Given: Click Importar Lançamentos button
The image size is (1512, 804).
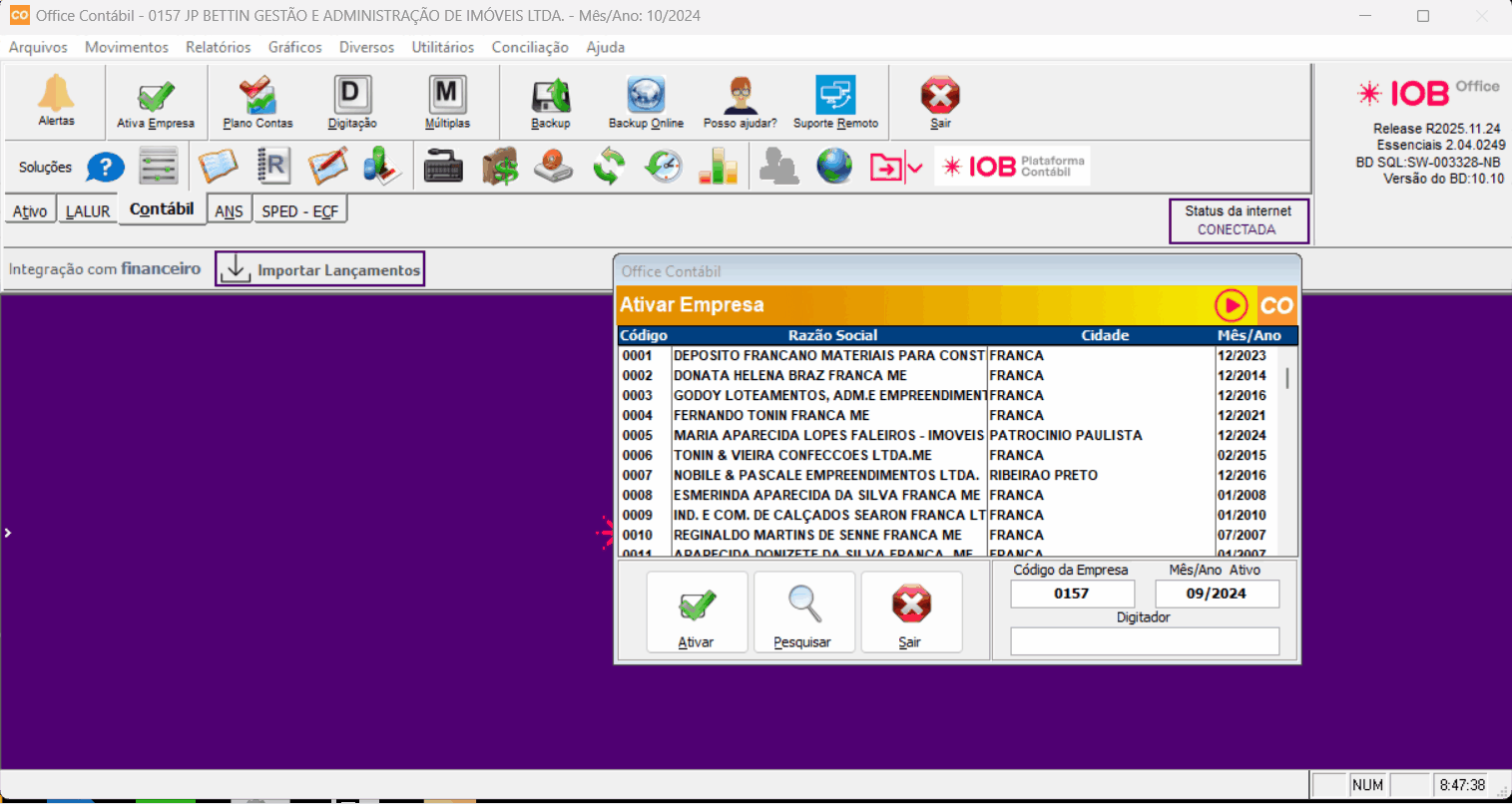Looking at the screenshot, I should coord(320,269).
